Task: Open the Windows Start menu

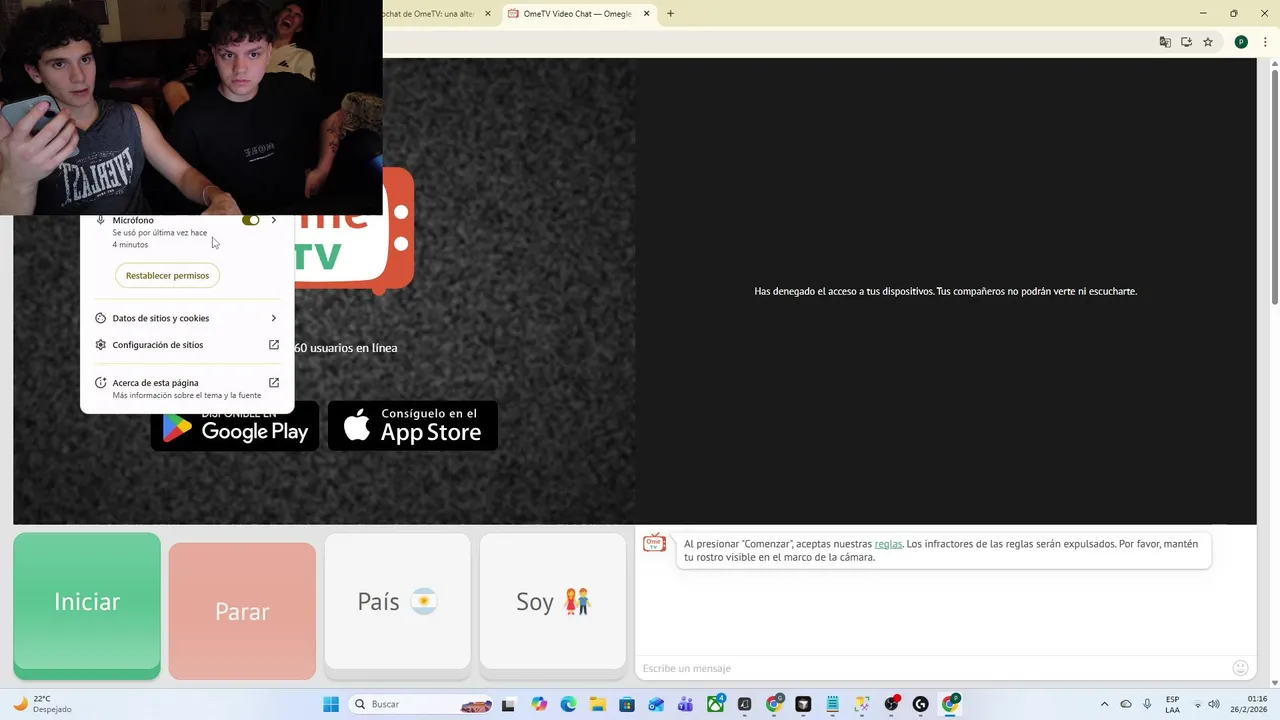Action: (x=331, y=704)
